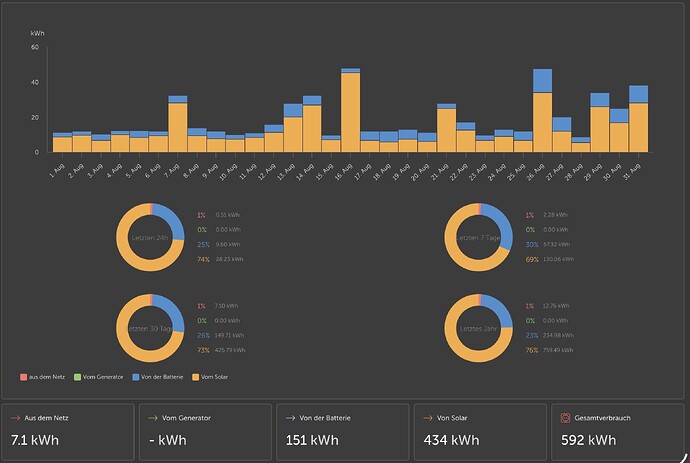The image size is (690, 463).
Task: Click the 'Vom Generator' card title
Action: pos(186,418)
